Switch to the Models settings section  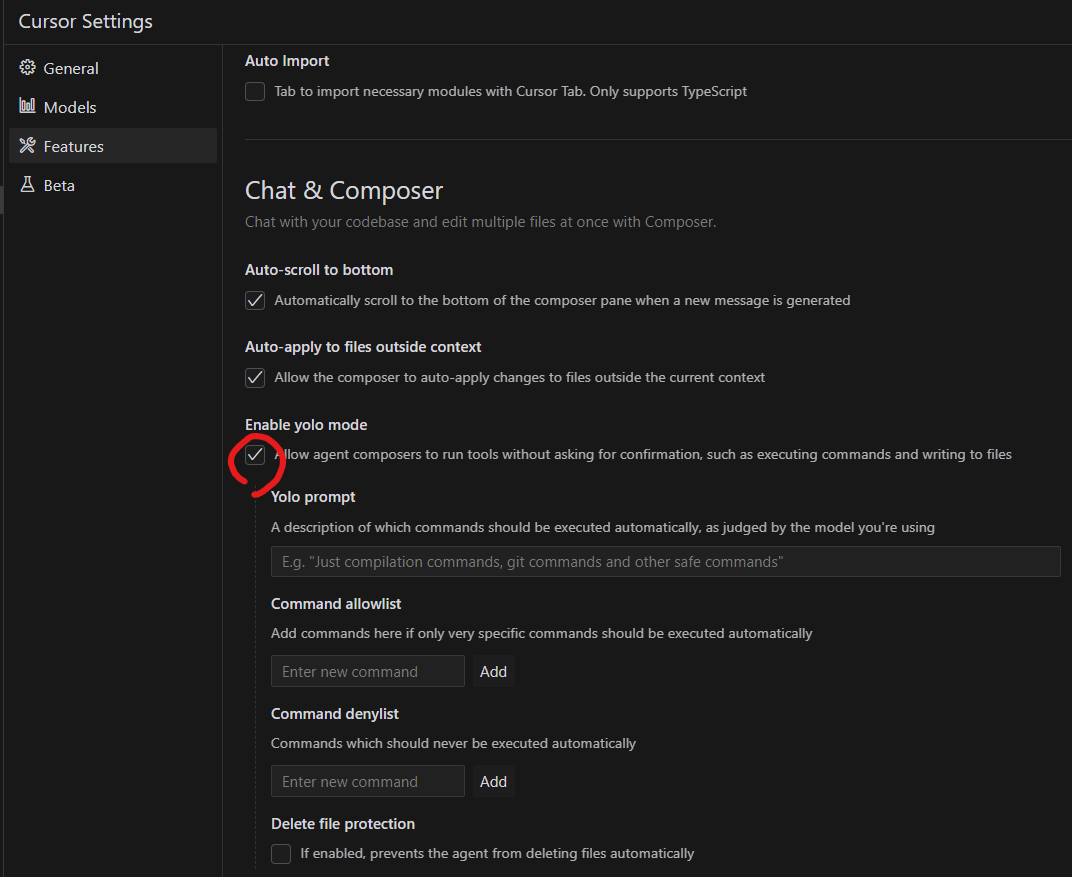coord(69,107)
